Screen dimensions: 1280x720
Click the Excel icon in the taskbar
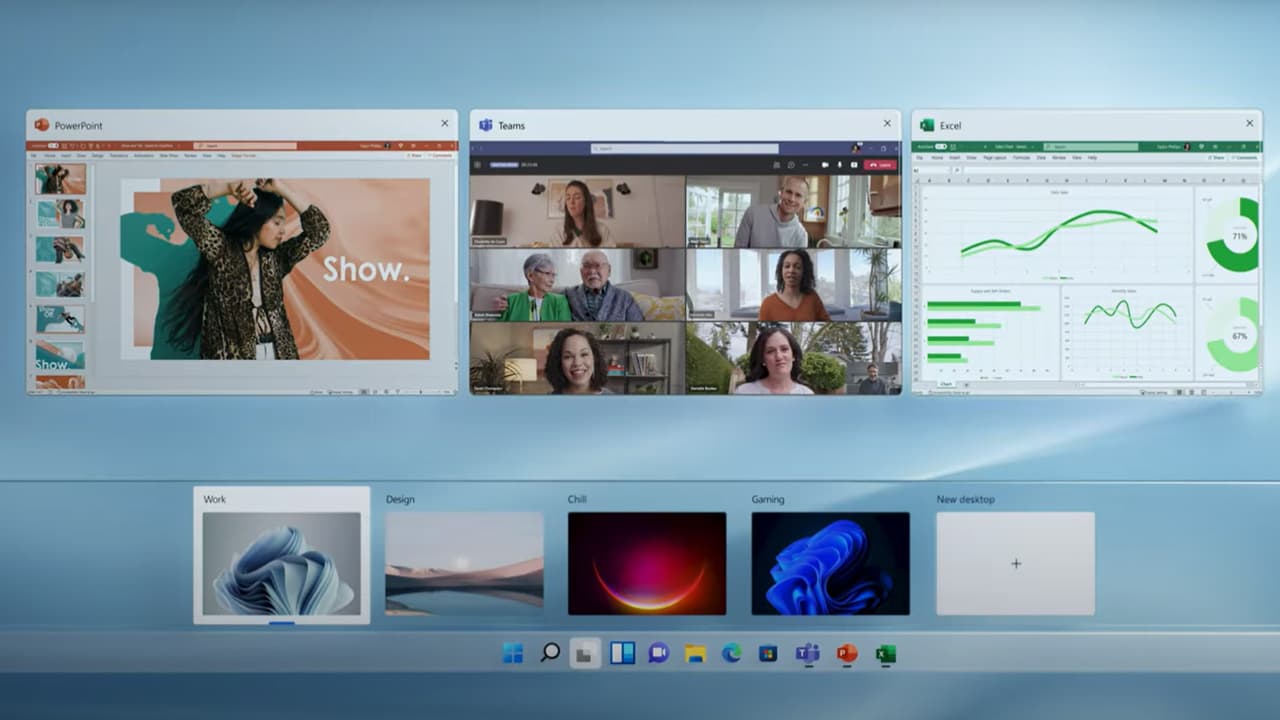[885, 654]
